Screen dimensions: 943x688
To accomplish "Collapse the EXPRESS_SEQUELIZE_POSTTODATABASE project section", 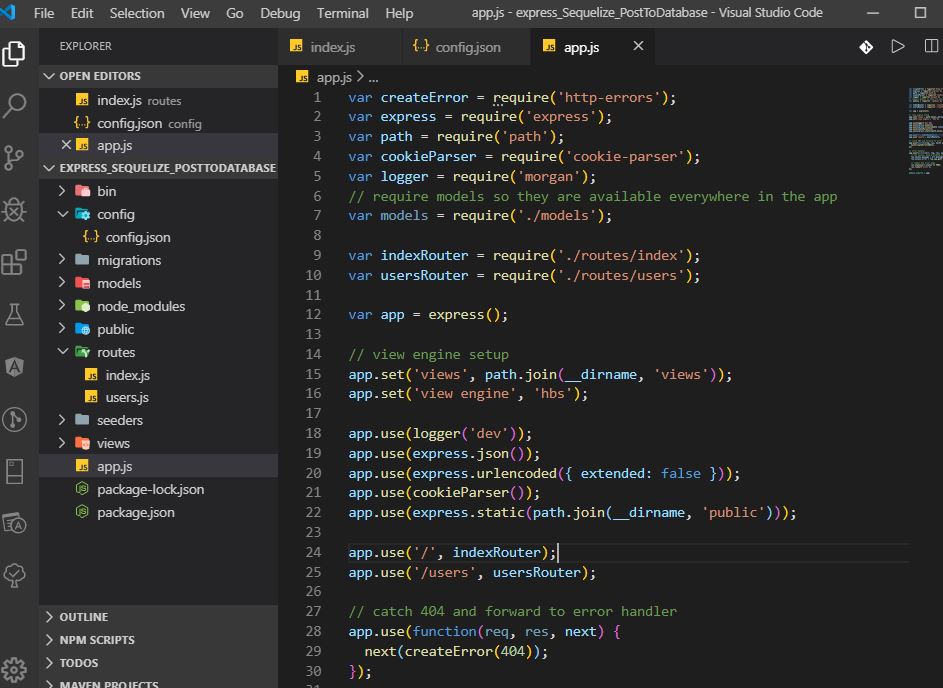I will click(x=158, y=168).
